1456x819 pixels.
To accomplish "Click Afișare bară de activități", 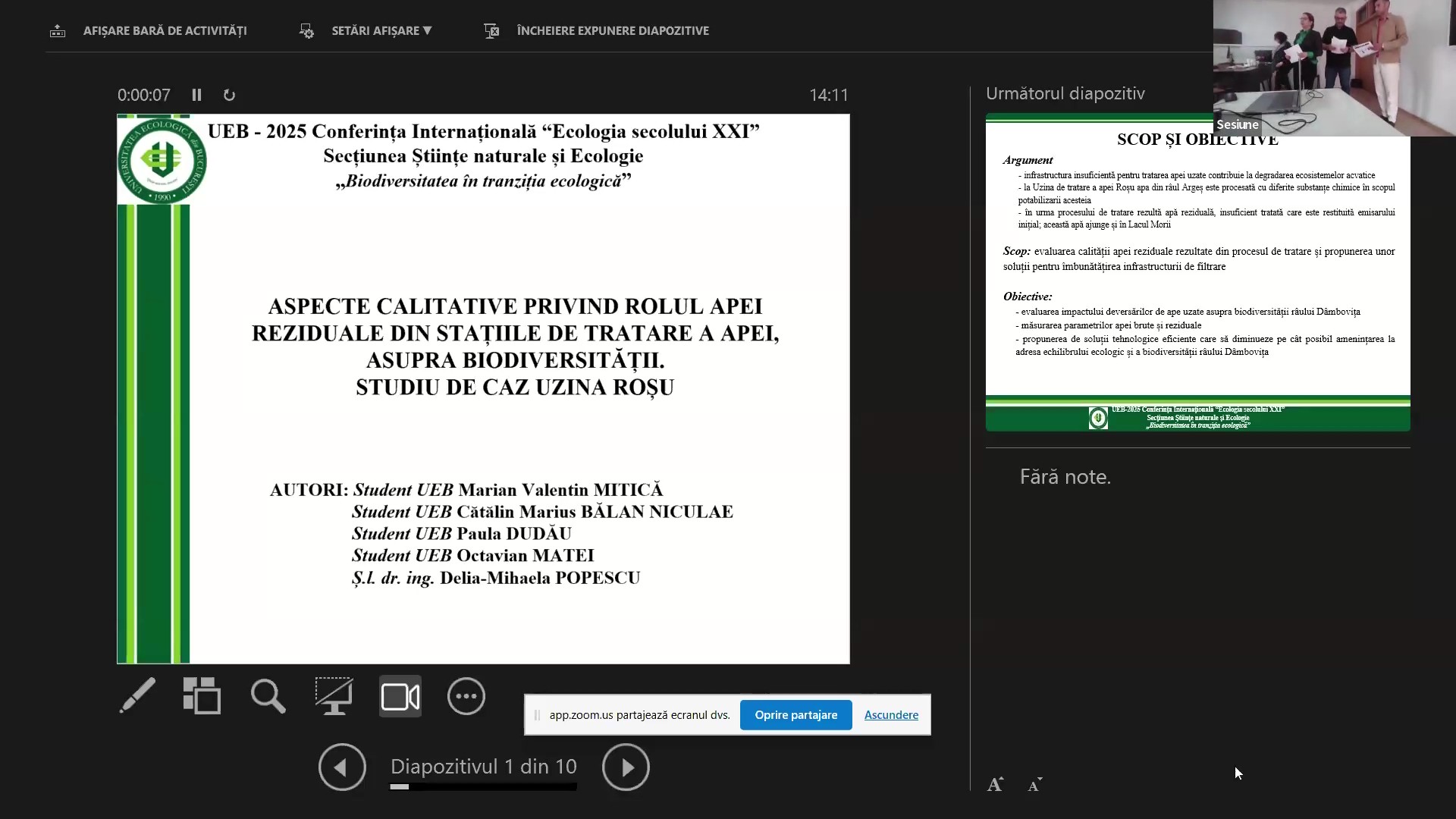I will tap(165, 30).
